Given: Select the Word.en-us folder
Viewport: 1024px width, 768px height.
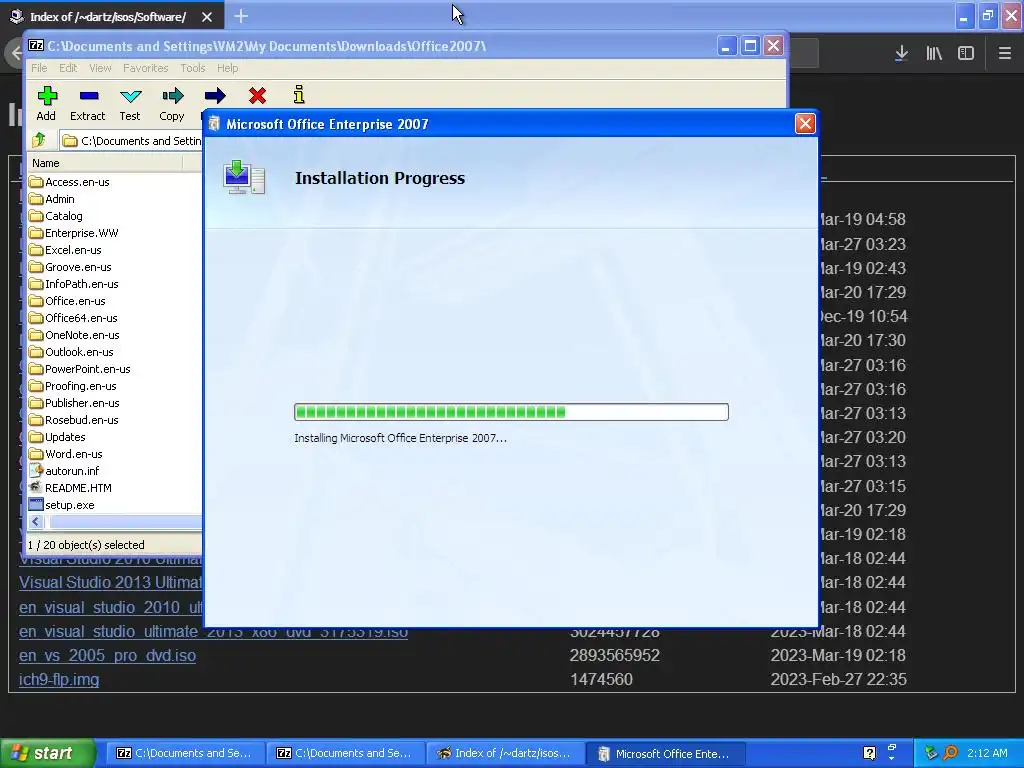Looking at the screenshot, I should point(65,454).
